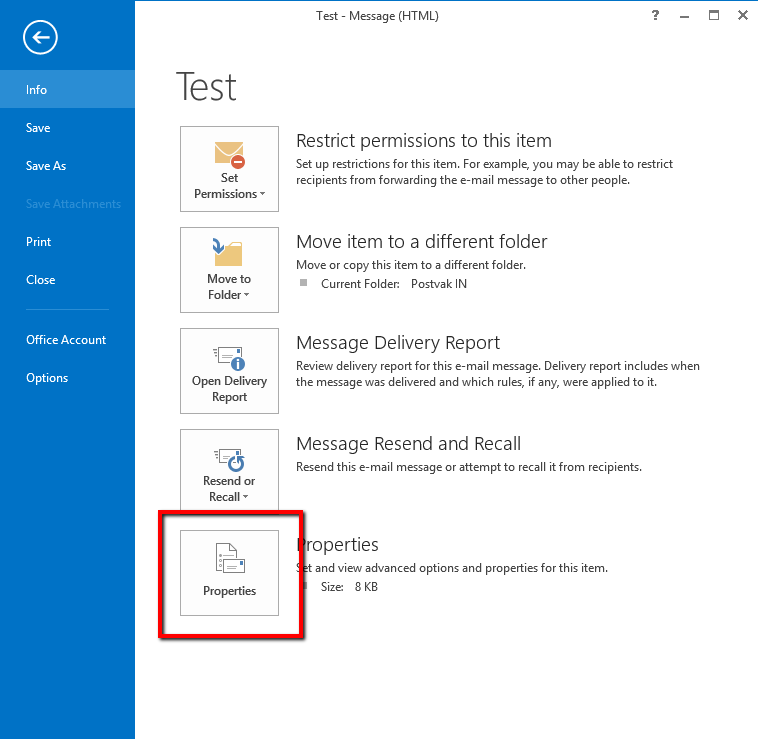Viewport: 758px width, 739px height.
Task: Expand the Set Permissions dropdown arrow
Action: click(x=262, y=195)
